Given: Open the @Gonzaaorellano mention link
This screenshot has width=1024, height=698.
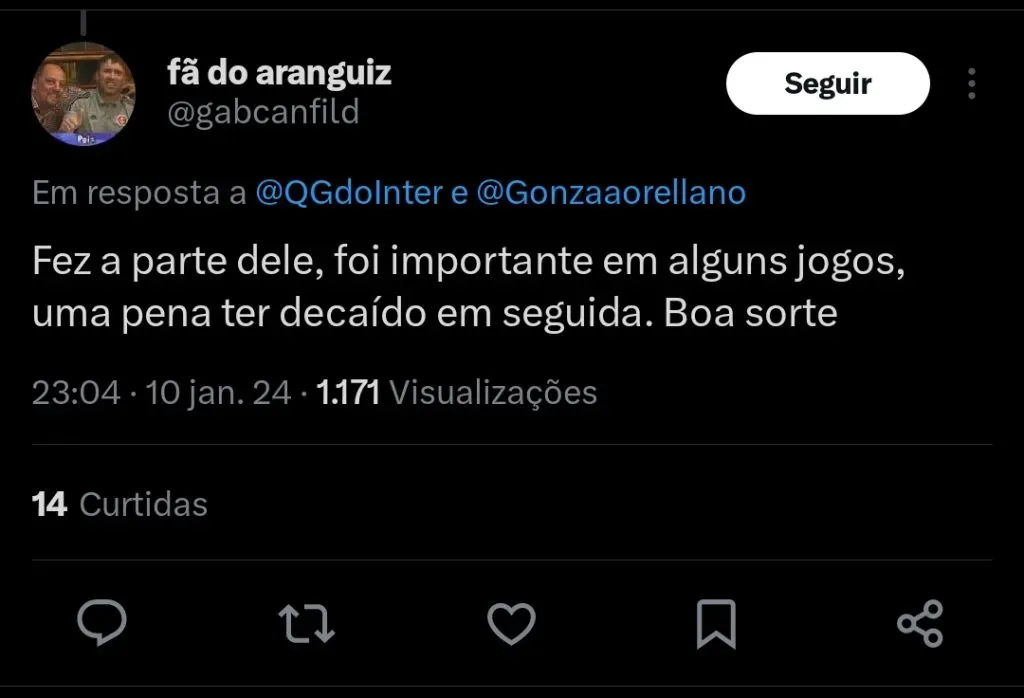Looking at the screenshot, I should 612,193.
